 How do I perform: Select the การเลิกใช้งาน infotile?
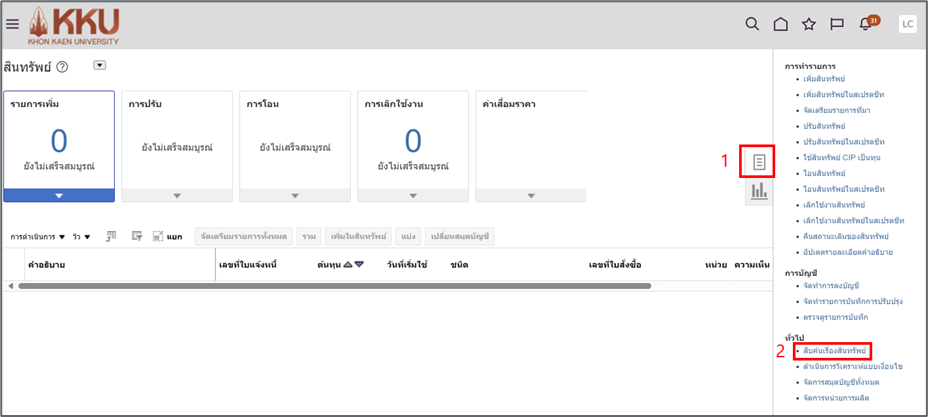coord(412,140)
